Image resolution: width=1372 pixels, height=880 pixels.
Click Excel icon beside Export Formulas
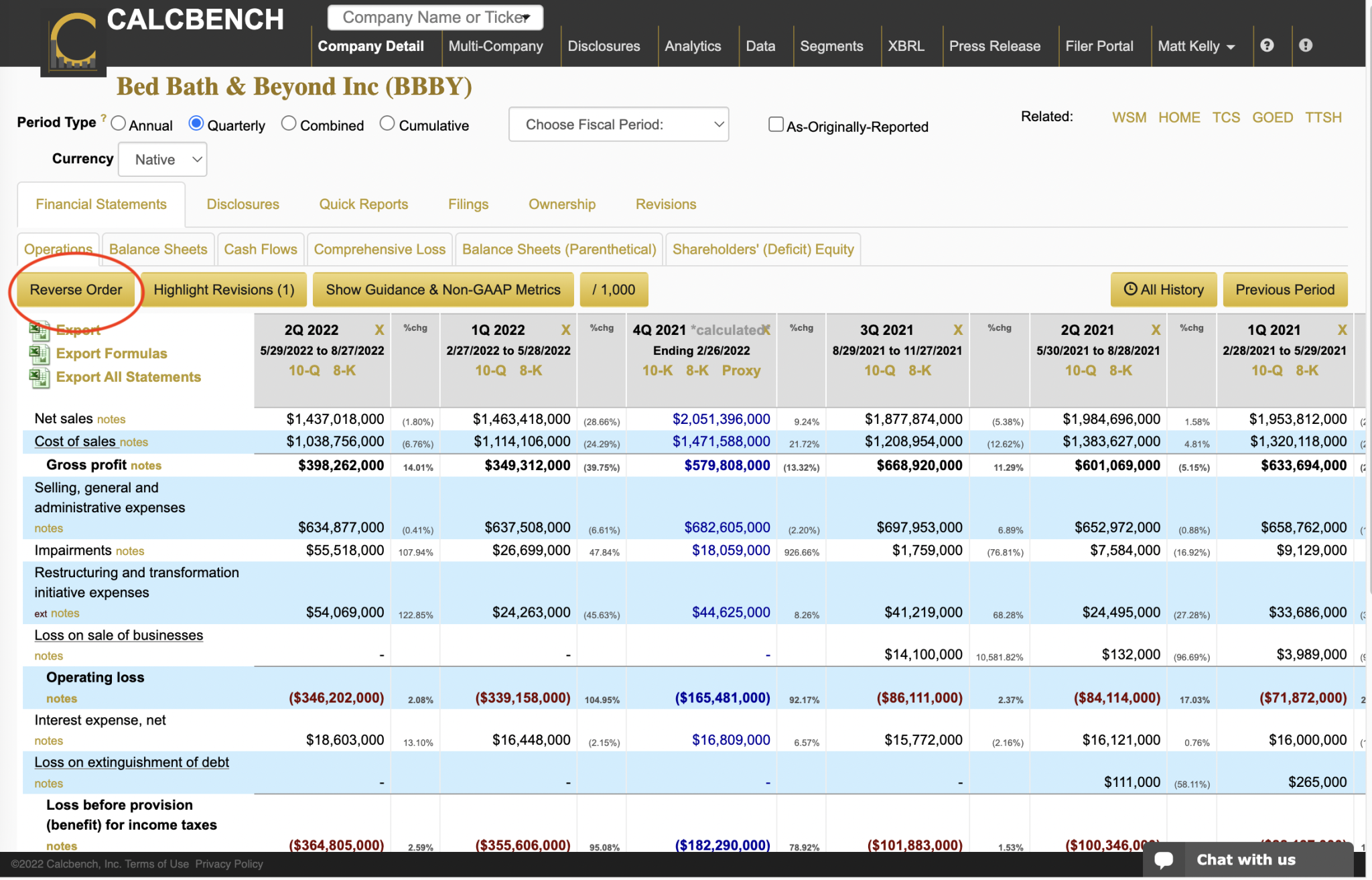(39, 354)
